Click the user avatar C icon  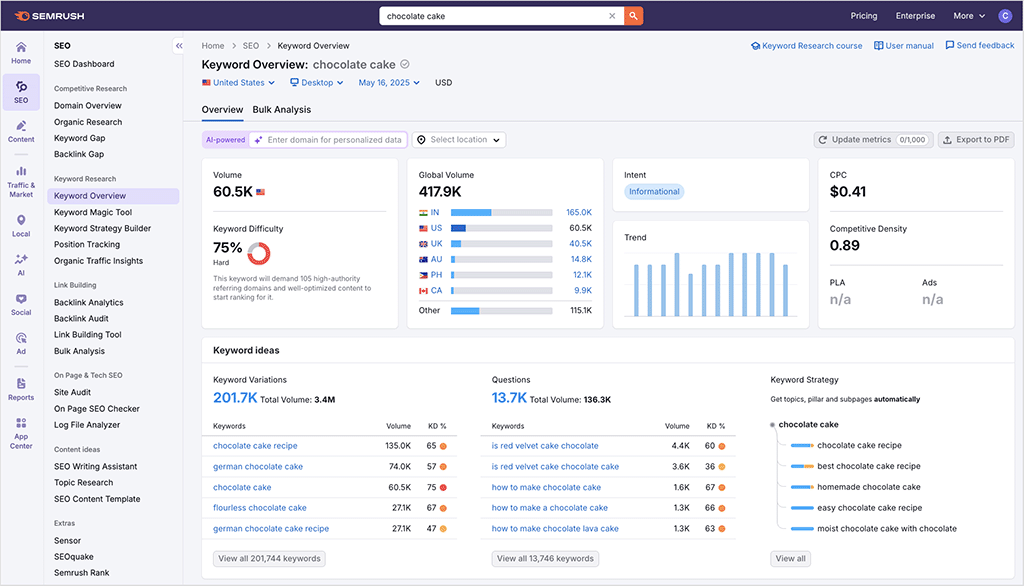click(x=1005, y=16)
